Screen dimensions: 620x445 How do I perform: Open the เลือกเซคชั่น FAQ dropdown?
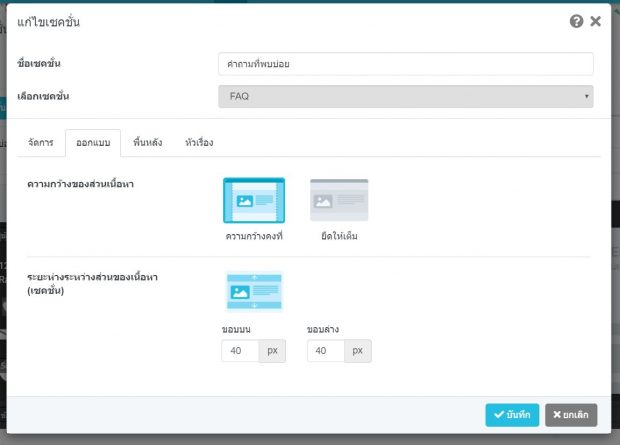(x=405, y=96)
